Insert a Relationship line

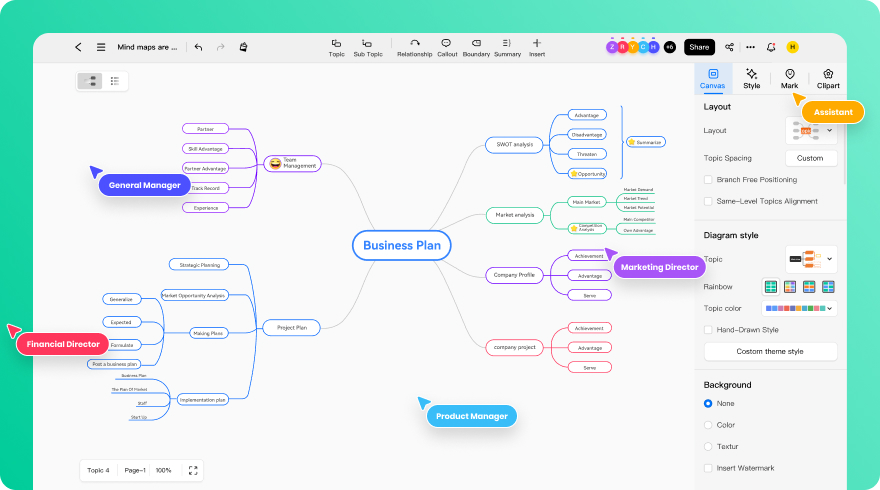click(x=414, y=47)
